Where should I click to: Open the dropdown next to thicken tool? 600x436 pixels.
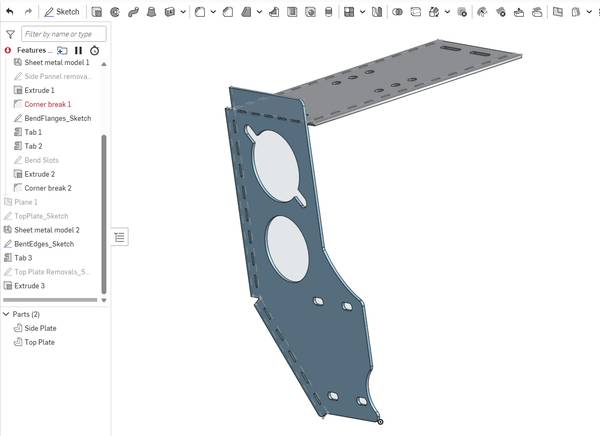click(x=183, y=12)
